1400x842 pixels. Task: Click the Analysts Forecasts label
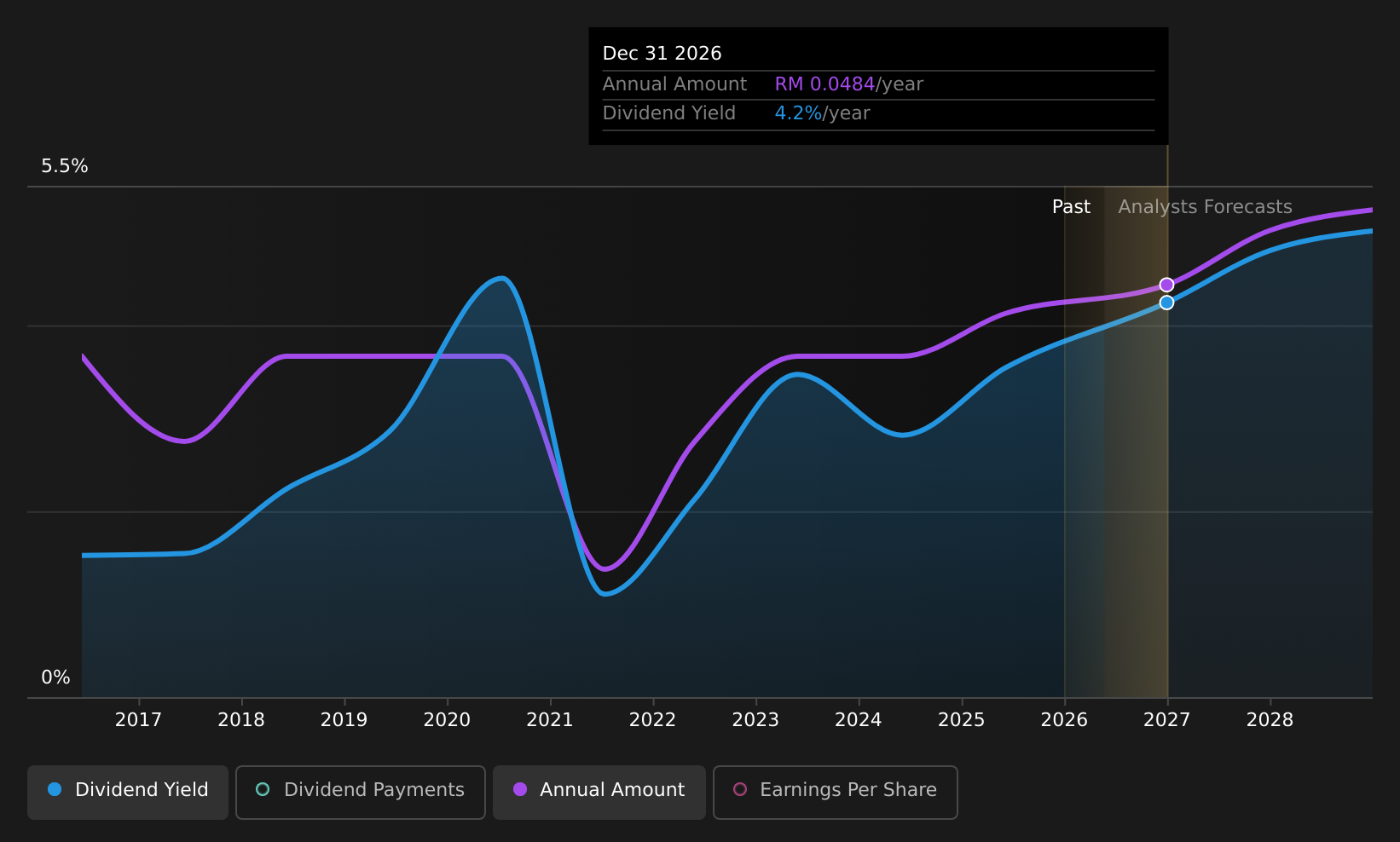(1205, 207)
